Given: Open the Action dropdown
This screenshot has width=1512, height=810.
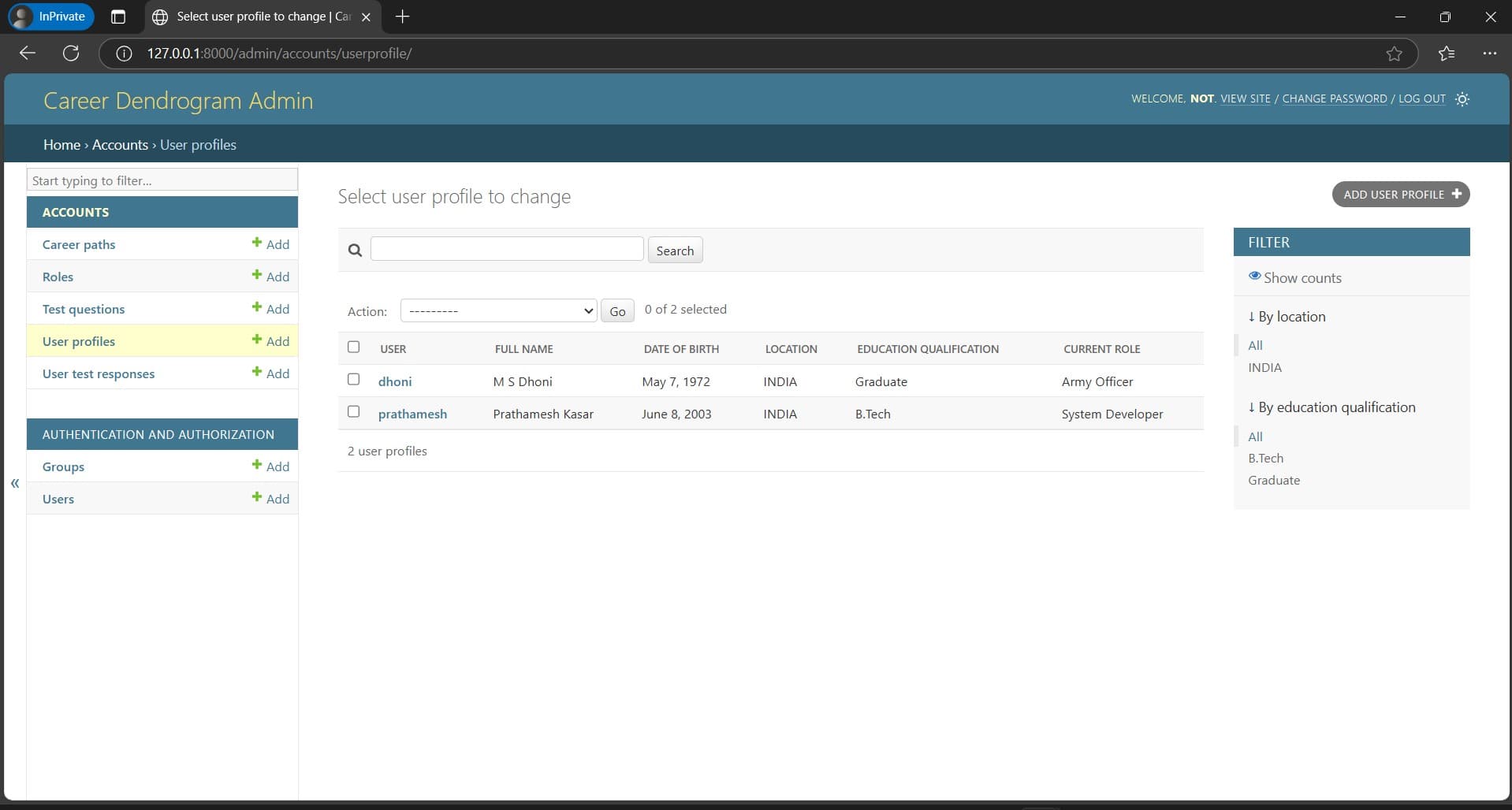Looking at the screenshot, I should pyautogui.click(x=498, y=310).
